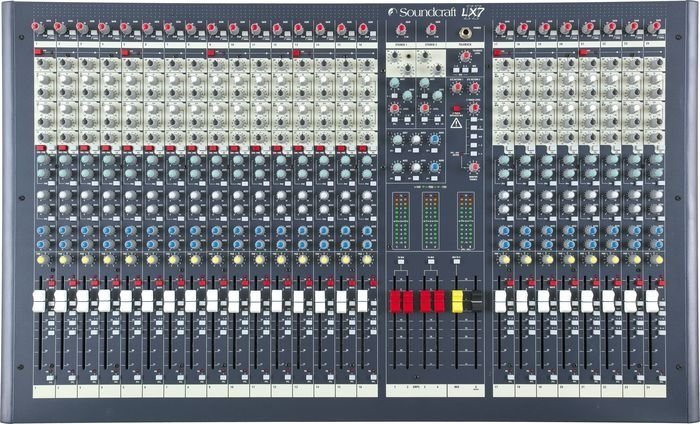Toggle the red switch above channel 1's EQ
The height and width of the screenshot is (424, 700).
tap(38, 53)
